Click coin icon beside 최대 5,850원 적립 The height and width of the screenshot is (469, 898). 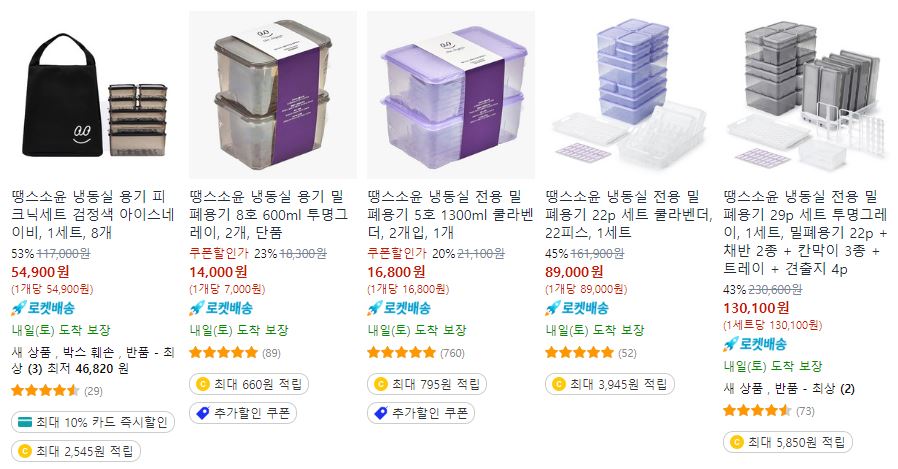click(737, 442)
